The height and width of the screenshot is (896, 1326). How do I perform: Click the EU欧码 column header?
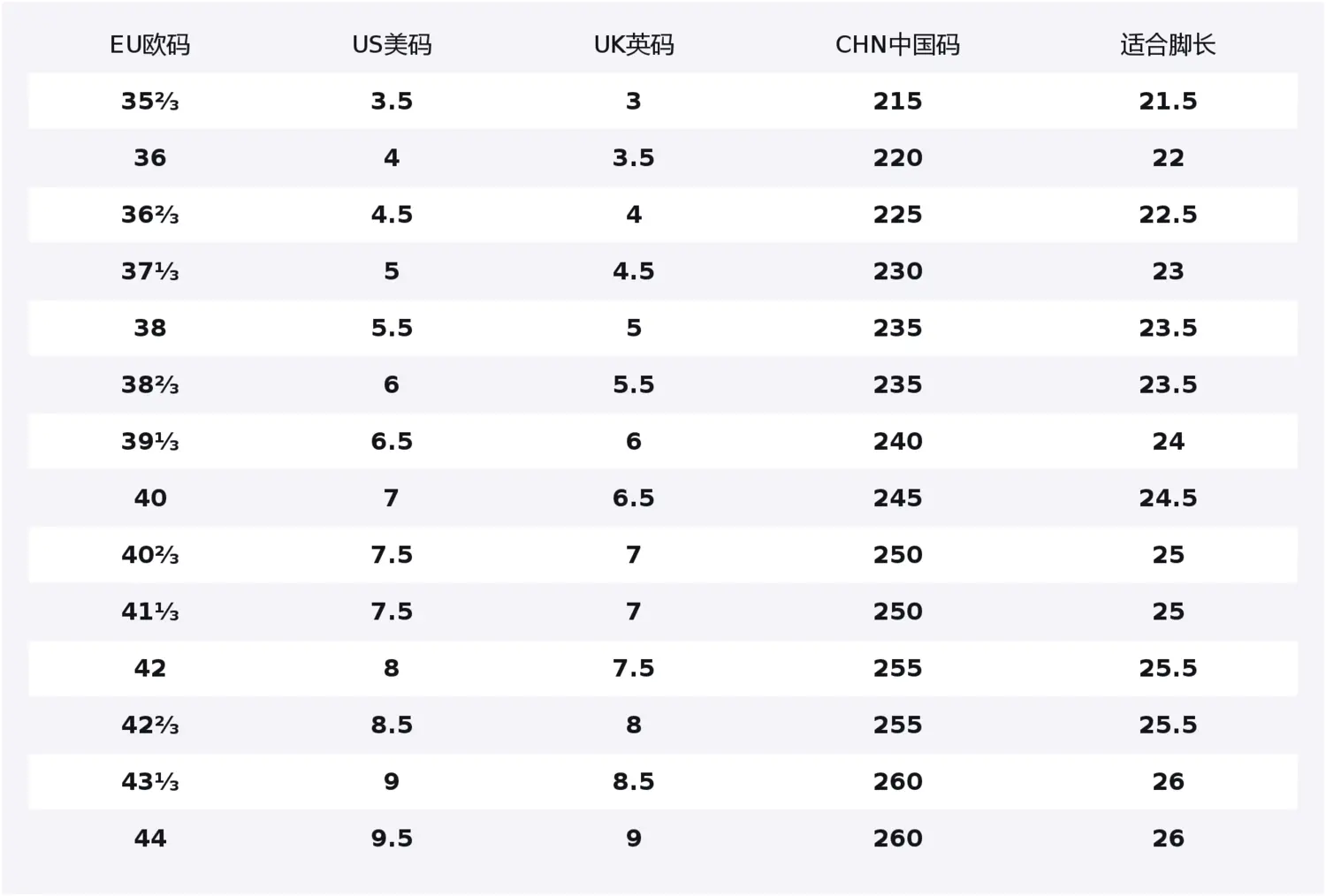tap(150, 45)
